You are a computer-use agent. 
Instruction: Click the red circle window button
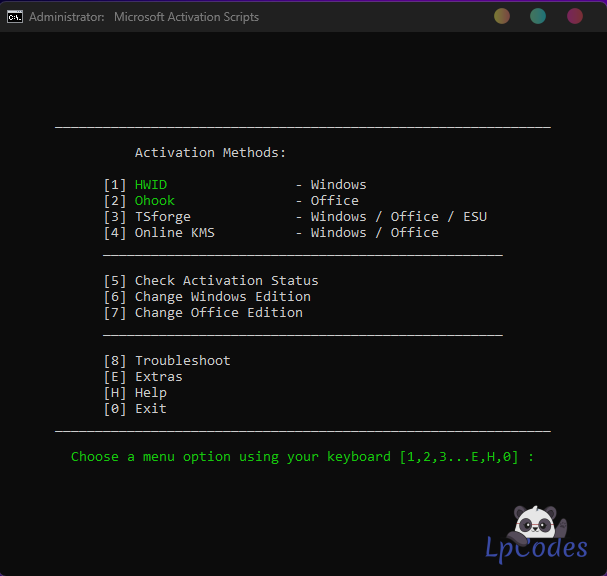575,16
